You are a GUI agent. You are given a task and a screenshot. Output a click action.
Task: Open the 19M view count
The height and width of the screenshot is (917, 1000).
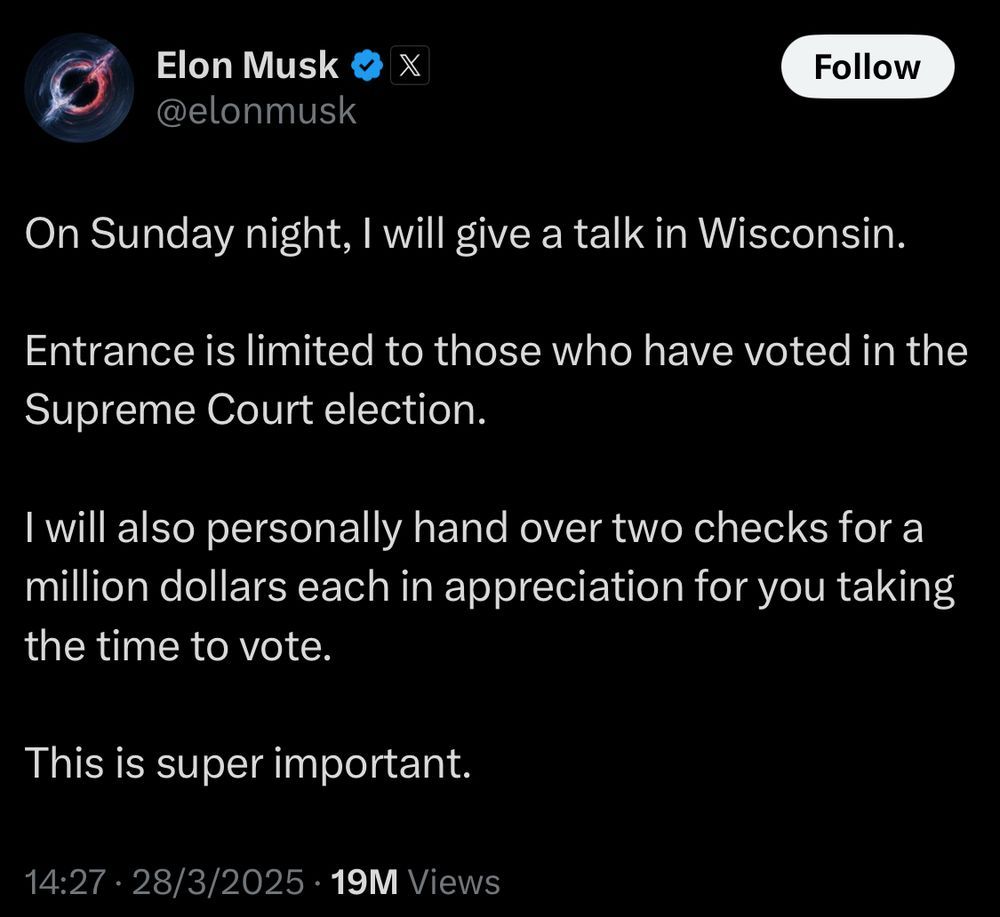coord(365,882)
